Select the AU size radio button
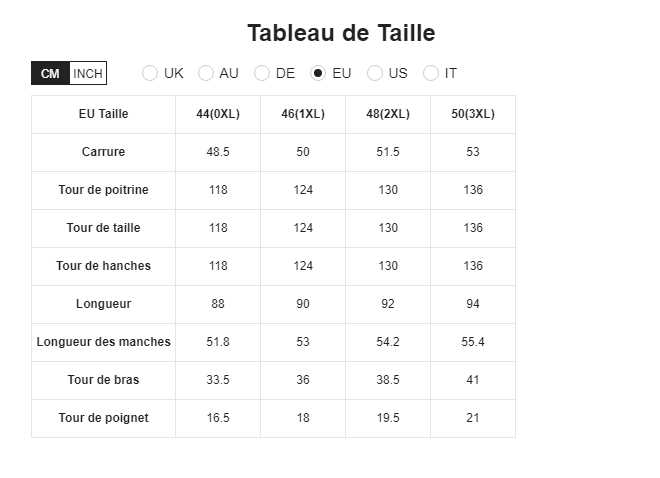This screenshot has height=478, width=660. click(x=206, y=73)
